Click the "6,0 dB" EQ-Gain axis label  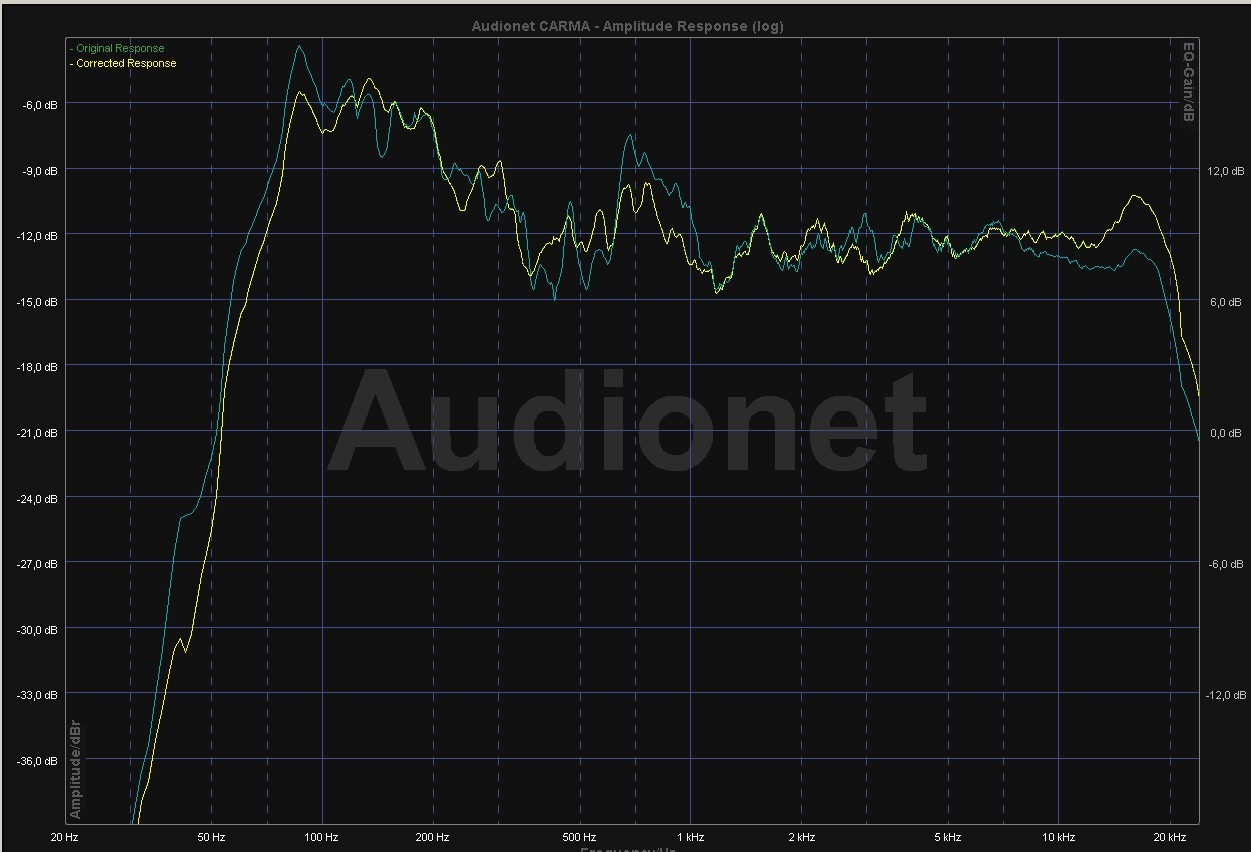1225,301
